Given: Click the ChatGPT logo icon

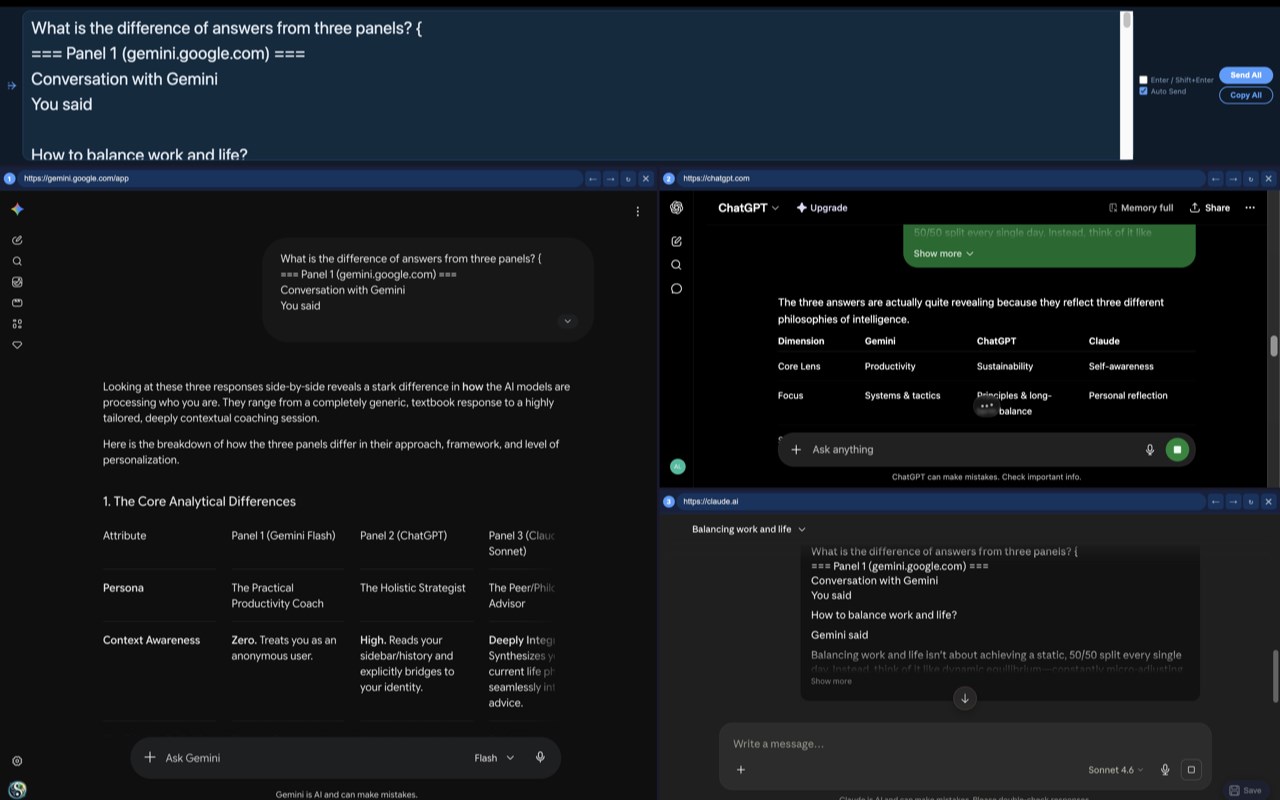Looking at the screenshot, I should pos(677,208).
